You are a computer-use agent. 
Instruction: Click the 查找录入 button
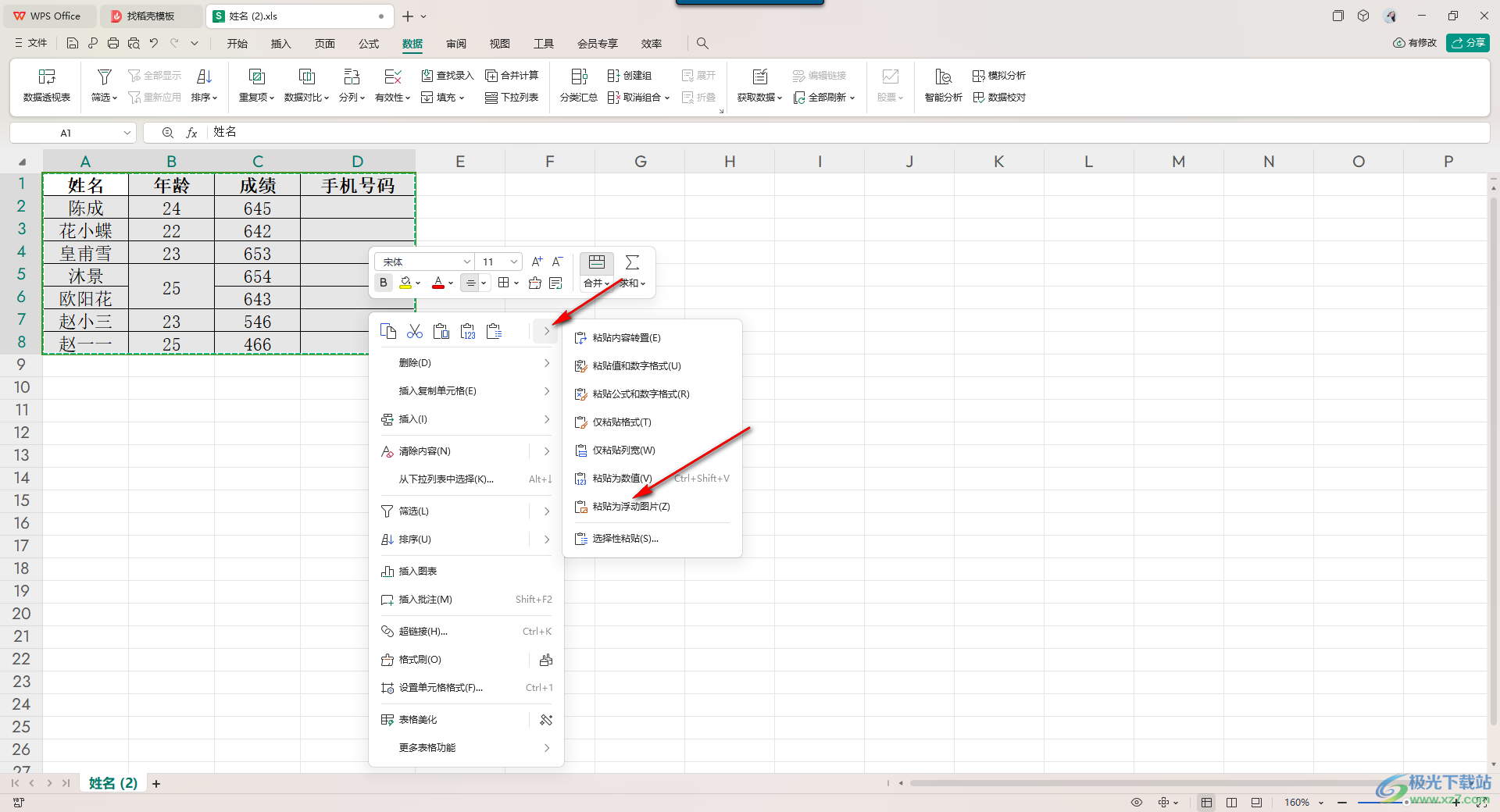448,76
